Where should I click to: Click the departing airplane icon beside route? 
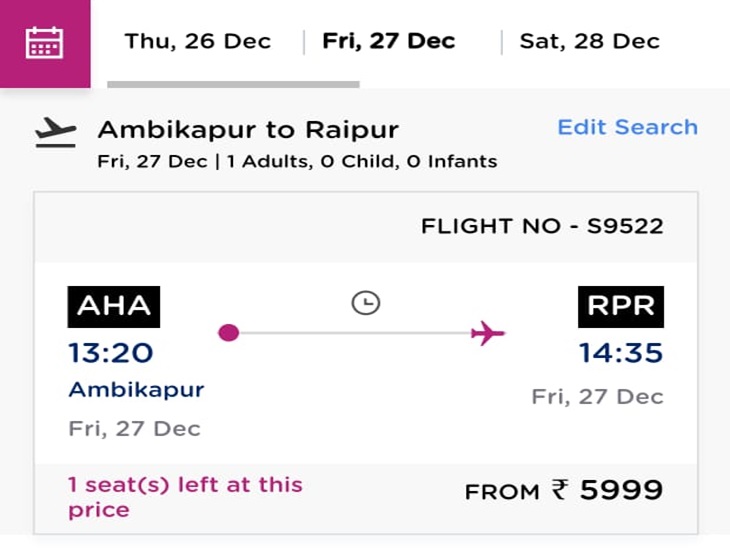coord(56,133)
